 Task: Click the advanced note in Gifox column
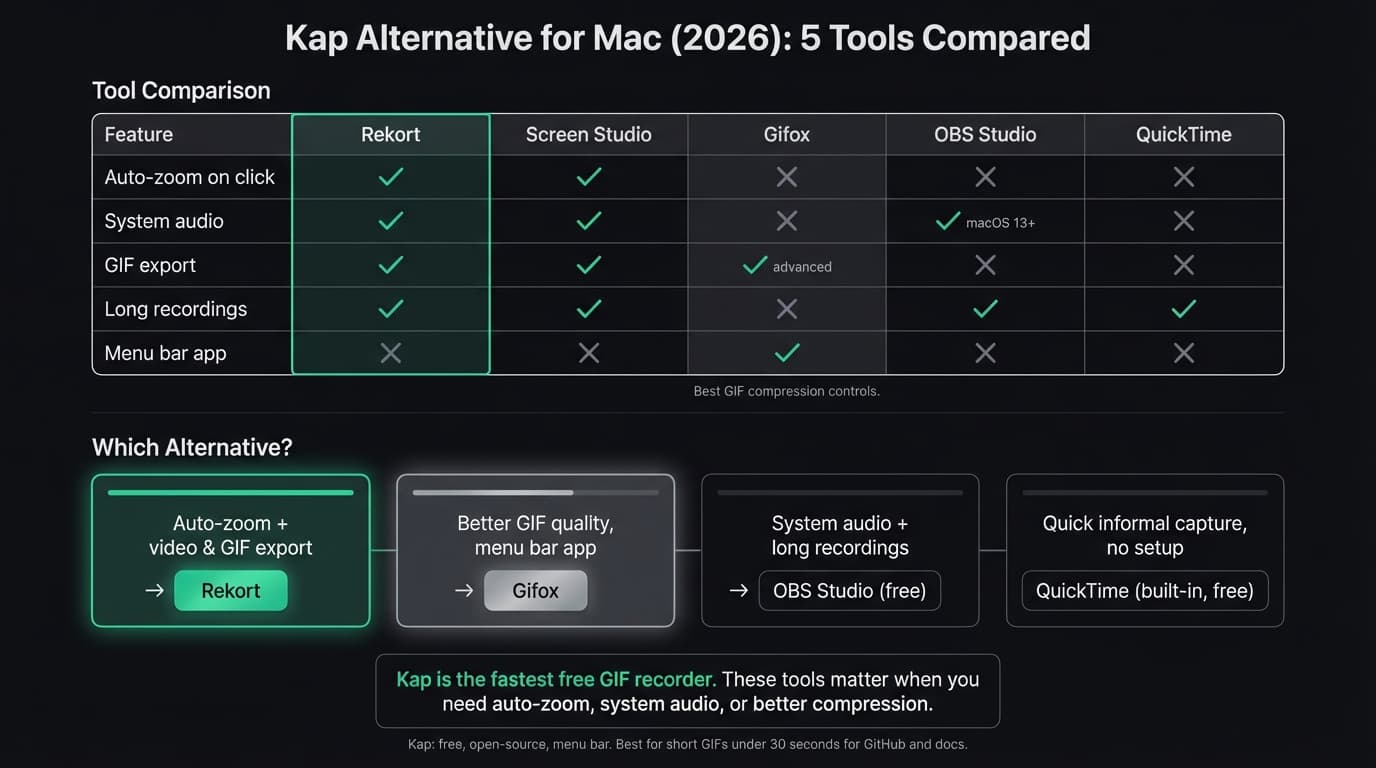tap(802, 267)
